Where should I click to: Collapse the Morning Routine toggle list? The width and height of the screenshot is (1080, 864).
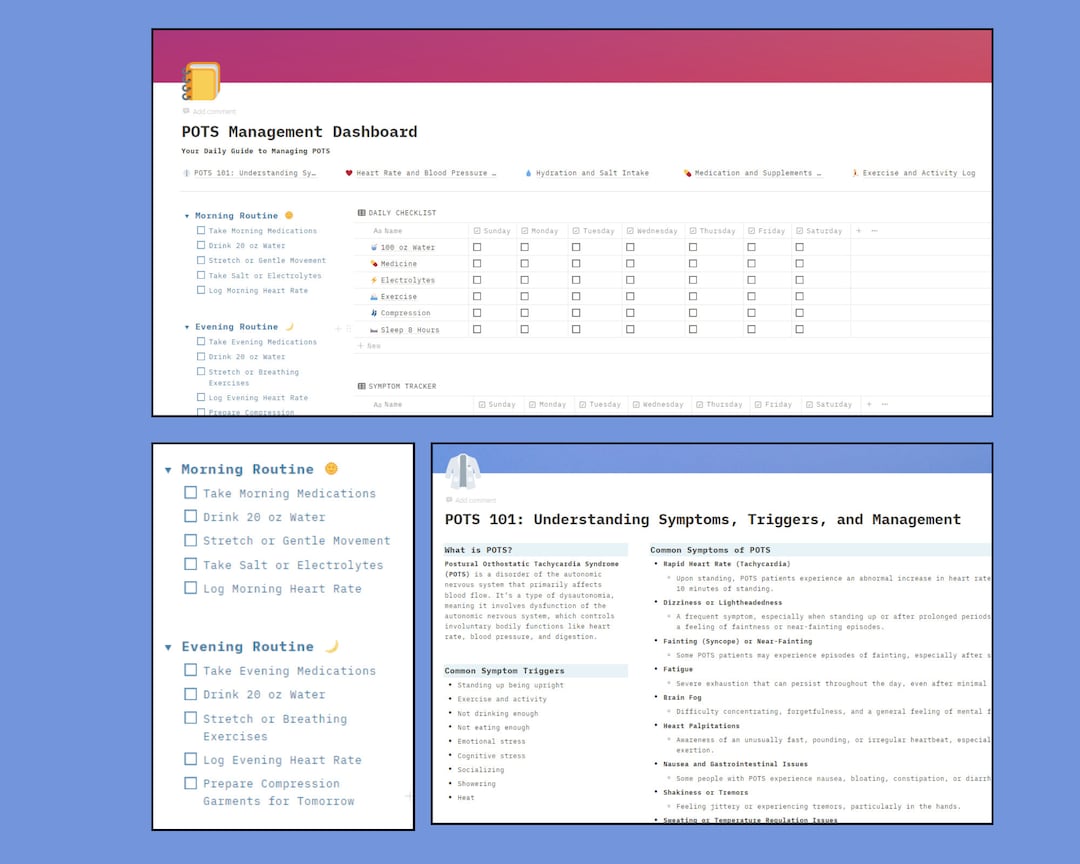(x=167, y=469)
